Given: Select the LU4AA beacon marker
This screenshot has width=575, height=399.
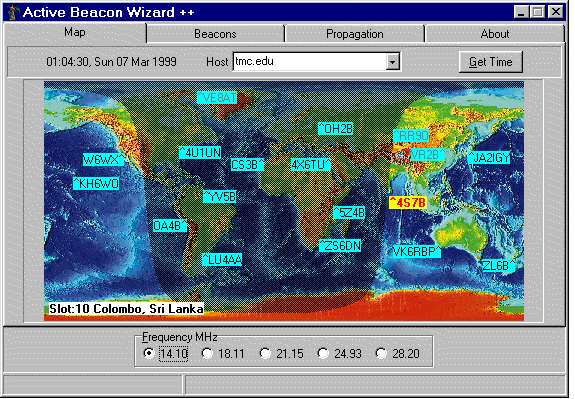Looking at the screenshot, I should point(222,260).
